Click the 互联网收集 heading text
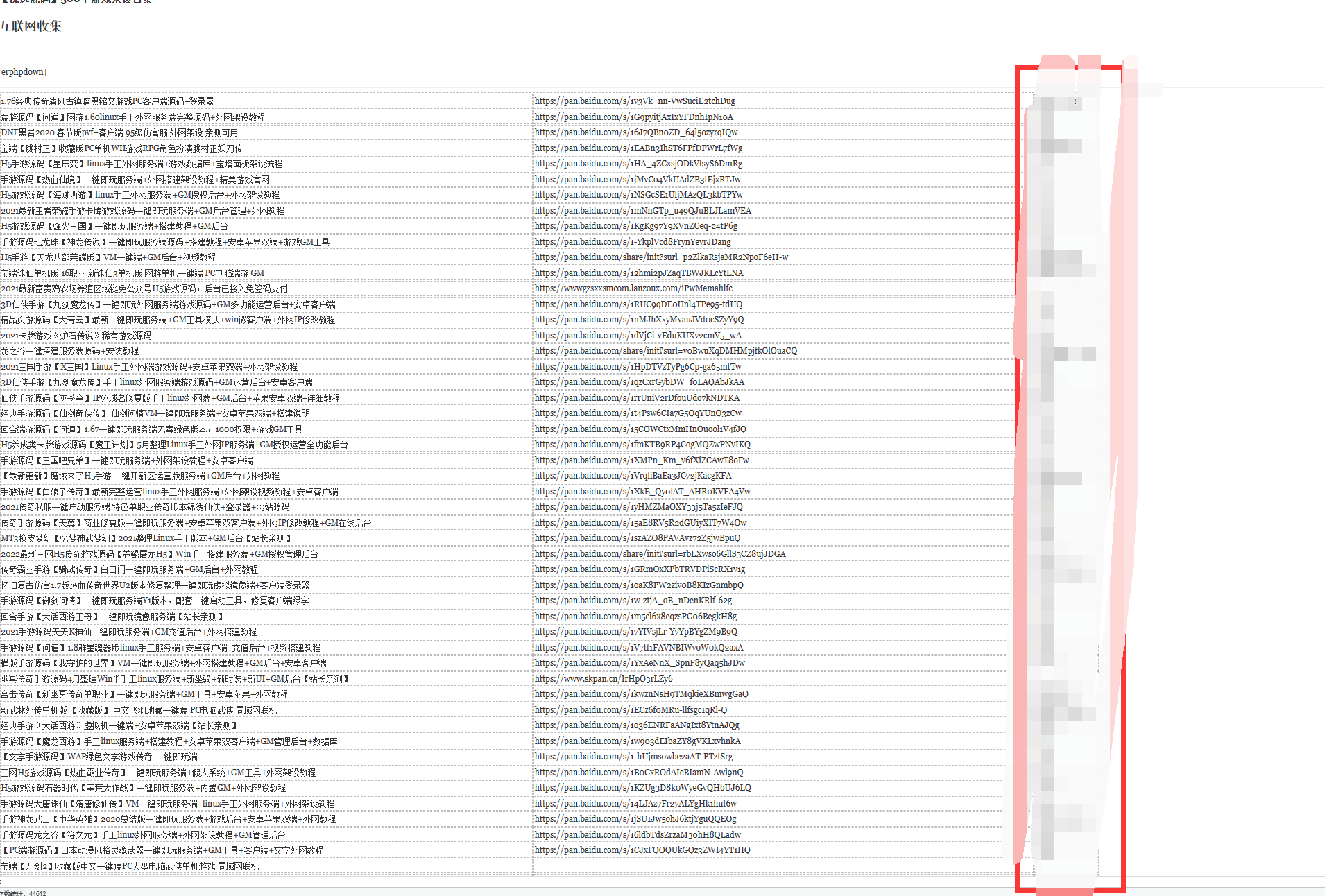This screenshot has height=896, width=1325. pyautogui.click(x=31, y=26)
